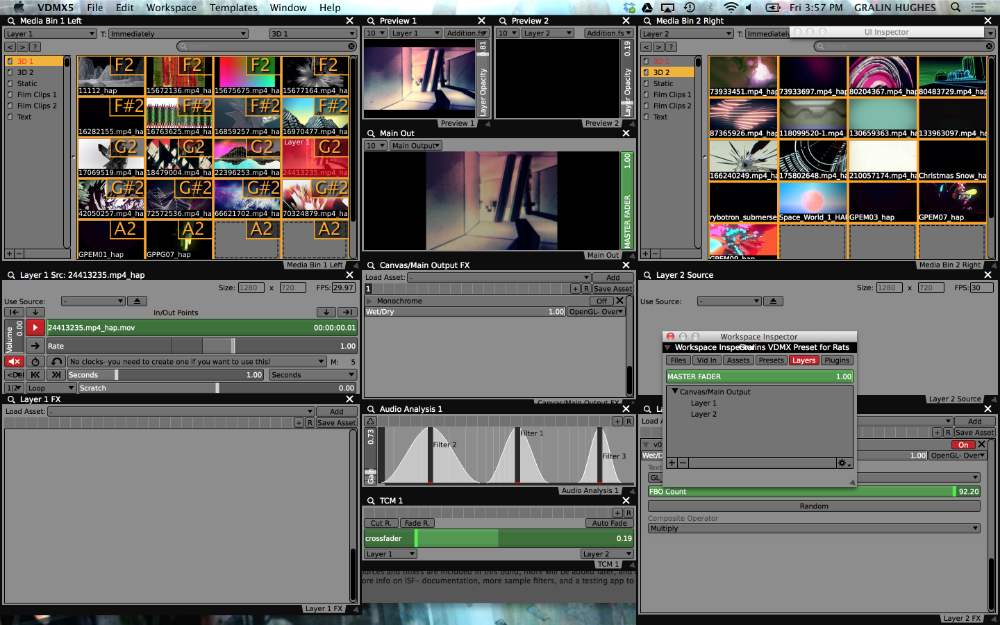
Task: Open Main Output dropdown in Main Out
Action: (x=416, y=145)
